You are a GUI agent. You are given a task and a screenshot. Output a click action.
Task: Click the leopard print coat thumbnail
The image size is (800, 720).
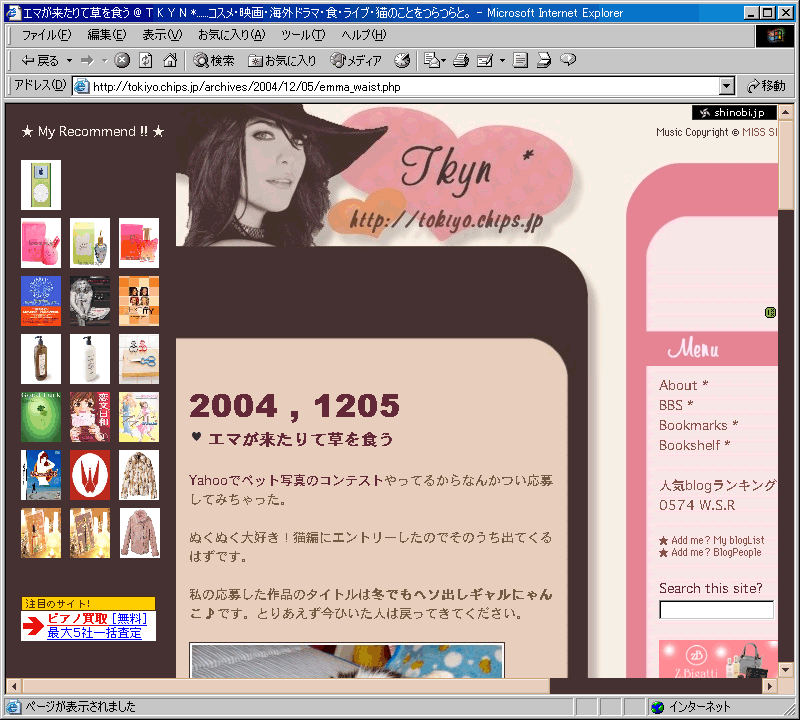pyautogui.click(x=139, y=475)
